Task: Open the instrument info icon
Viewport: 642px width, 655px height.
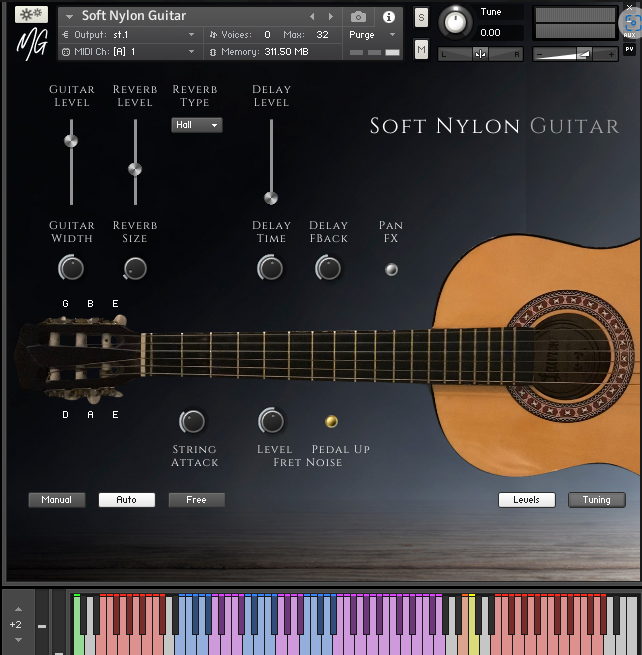Action: tap(389, 17)
